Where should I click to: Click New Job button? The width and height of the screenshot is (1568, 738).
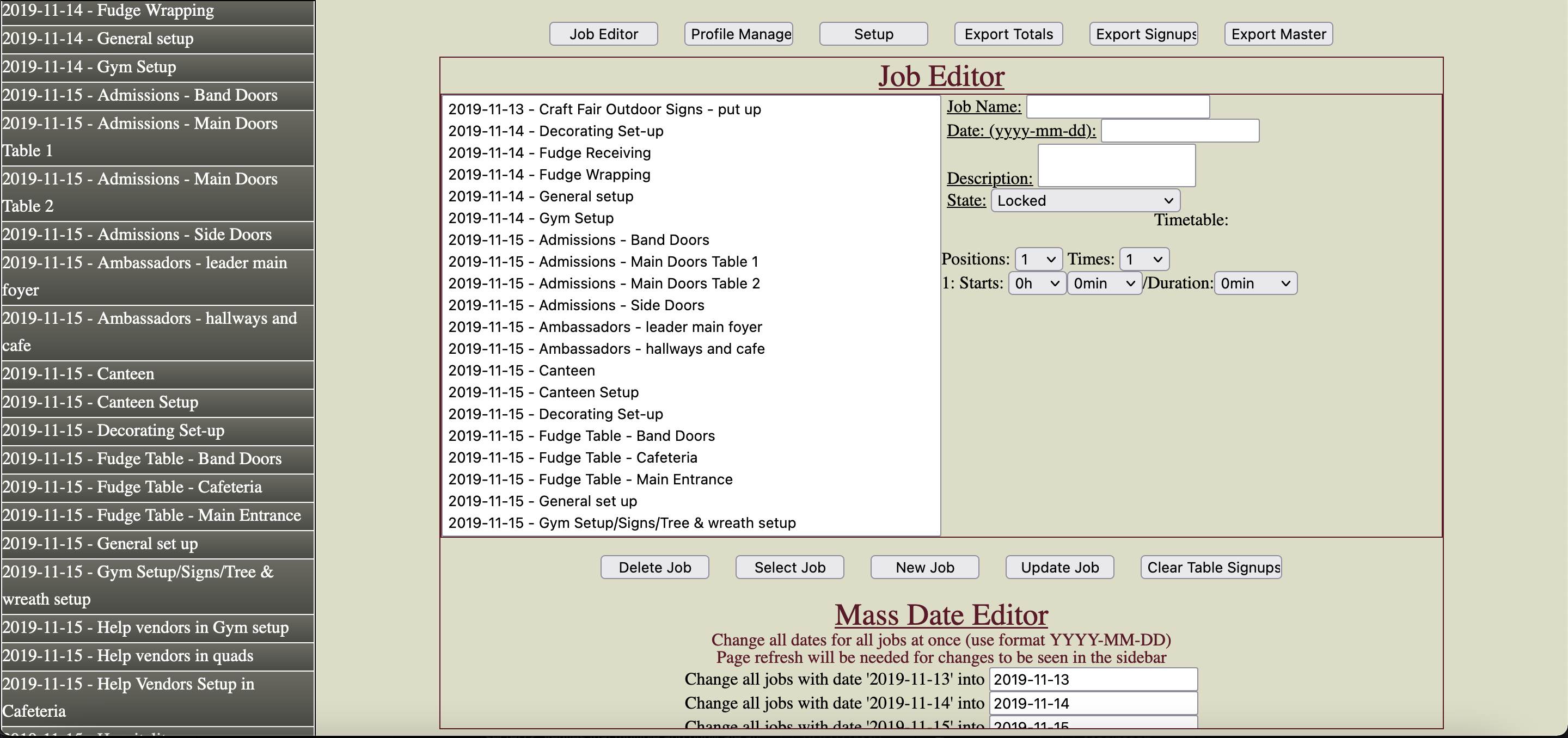click(924, 567)
